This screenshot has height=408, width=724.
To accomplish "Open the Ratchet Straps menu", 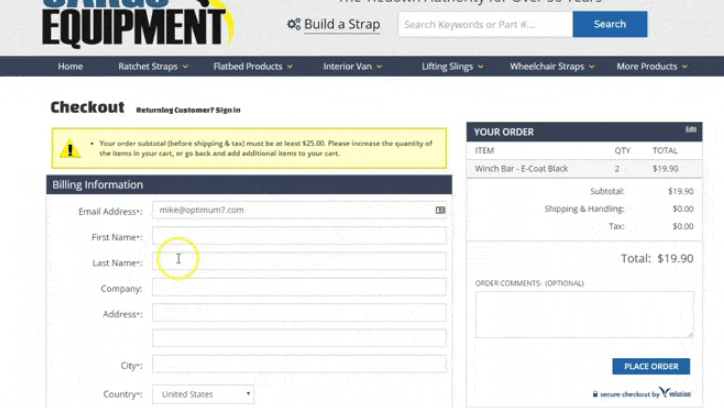I will point(148,66).
